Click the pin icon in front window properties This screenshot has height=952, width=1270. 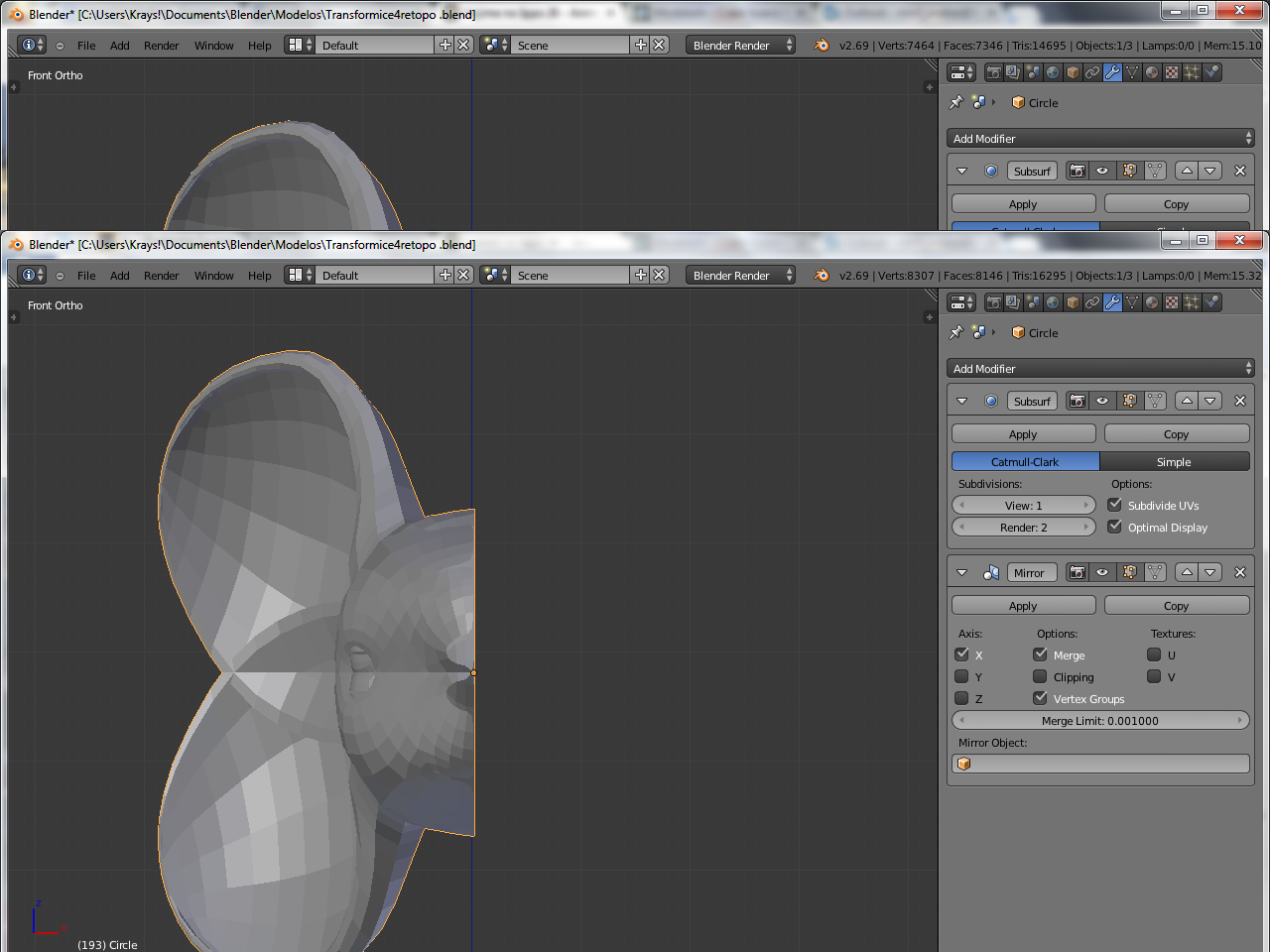(x=956, y=332)
